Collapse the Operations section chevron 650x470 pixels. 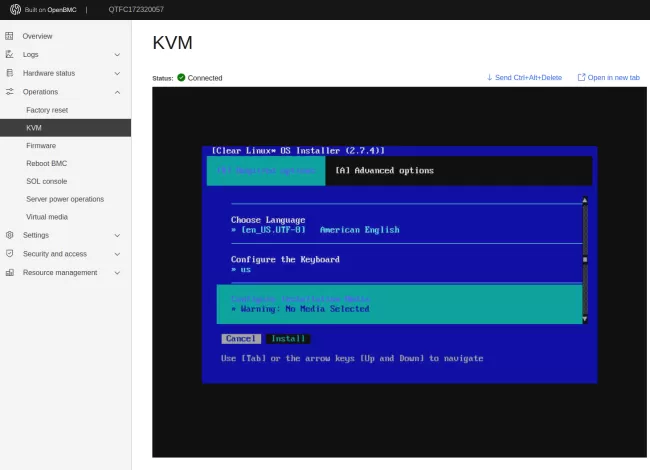pos(117,91)
